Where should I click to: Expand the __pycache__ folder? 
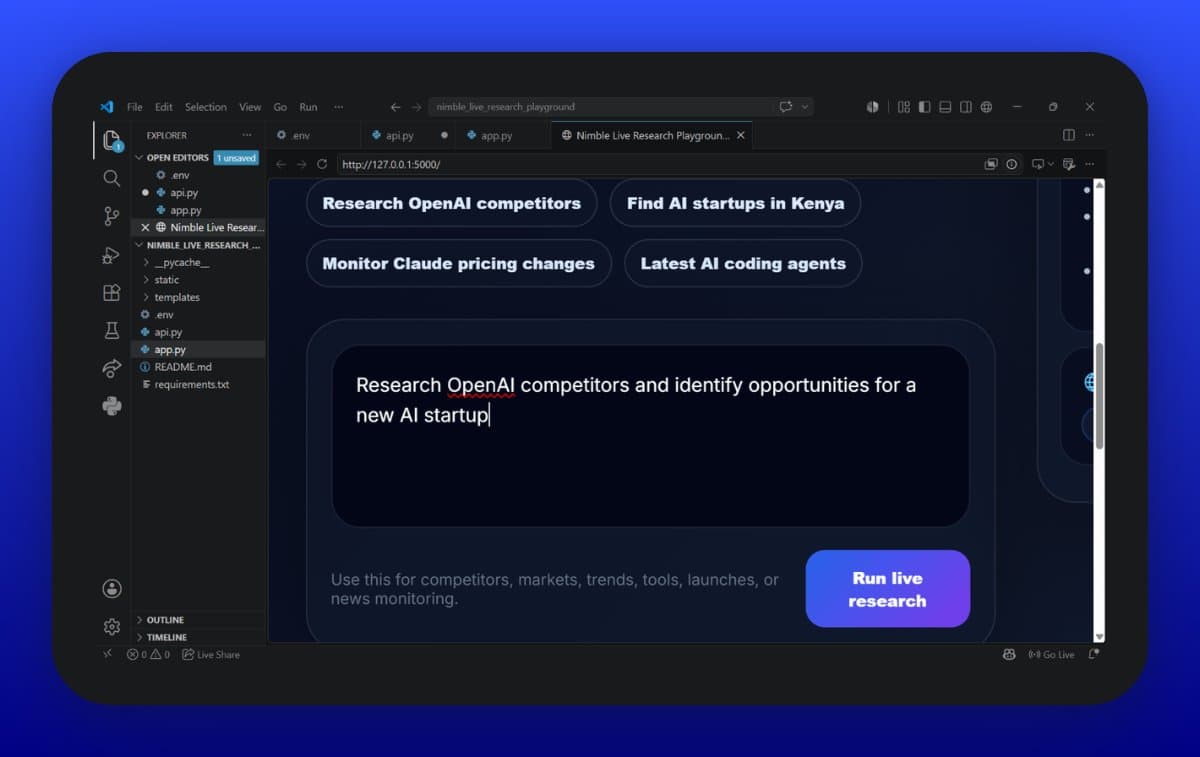point(198,262)
